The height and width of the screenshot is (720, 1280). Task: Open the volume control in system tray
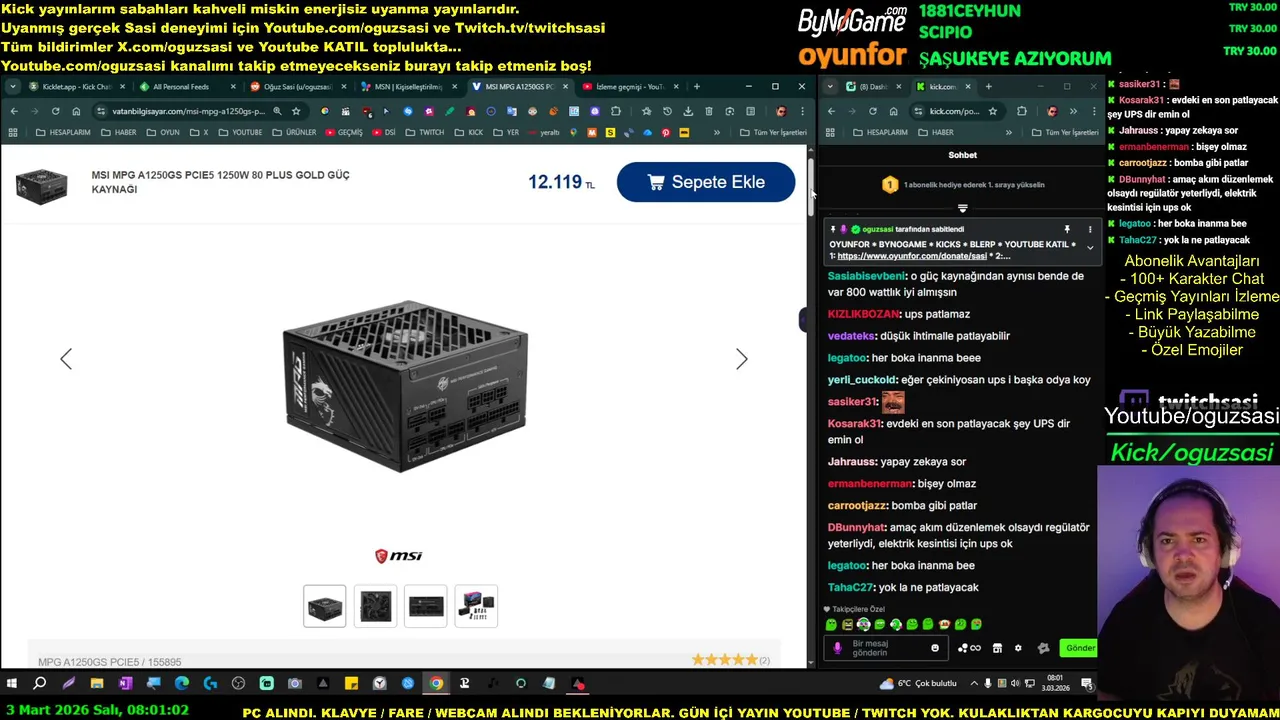pos(1015,684)
